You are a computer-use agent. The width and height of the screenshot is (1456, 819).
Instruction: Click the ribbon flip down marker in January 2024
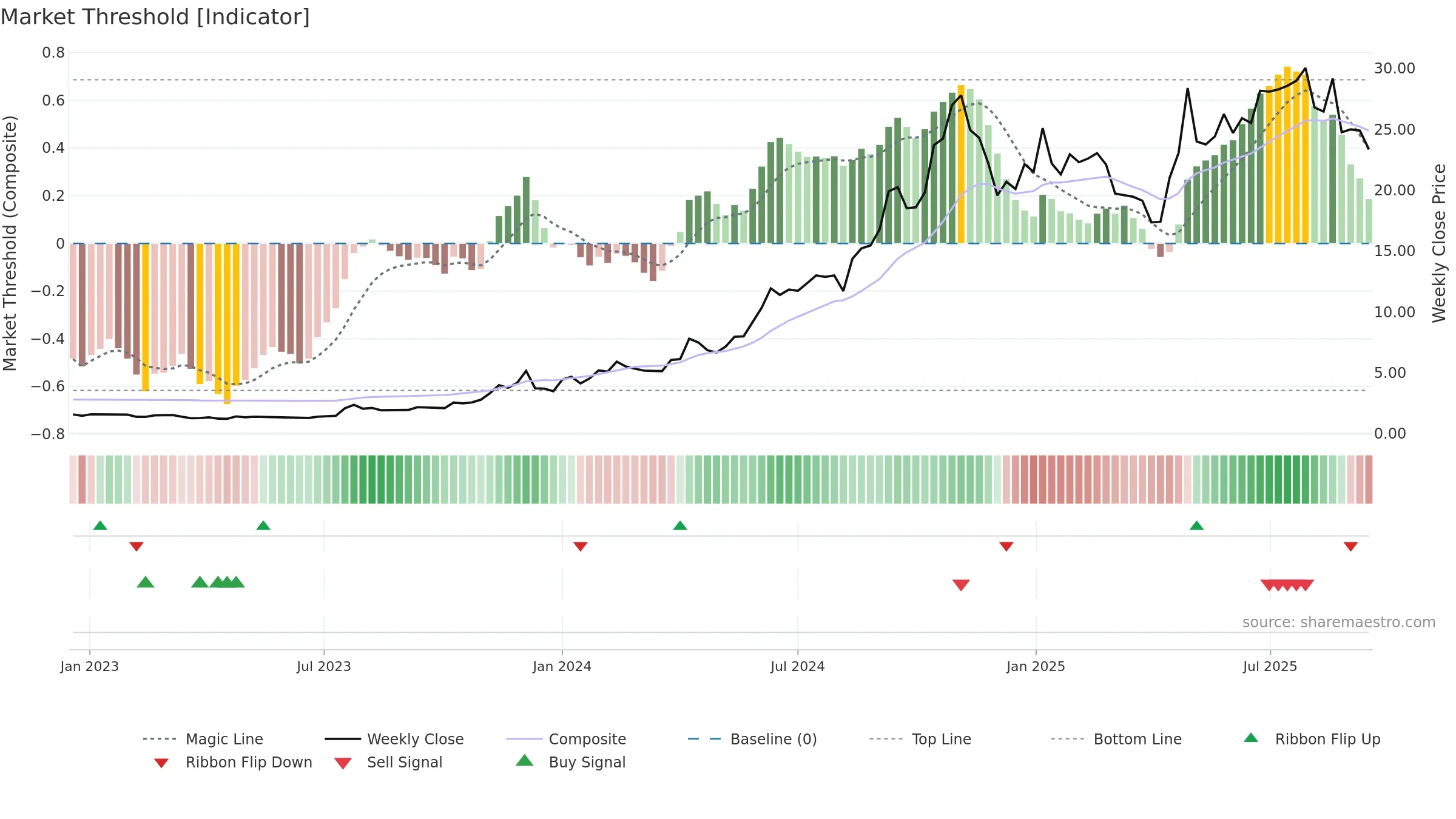[581, 547]
